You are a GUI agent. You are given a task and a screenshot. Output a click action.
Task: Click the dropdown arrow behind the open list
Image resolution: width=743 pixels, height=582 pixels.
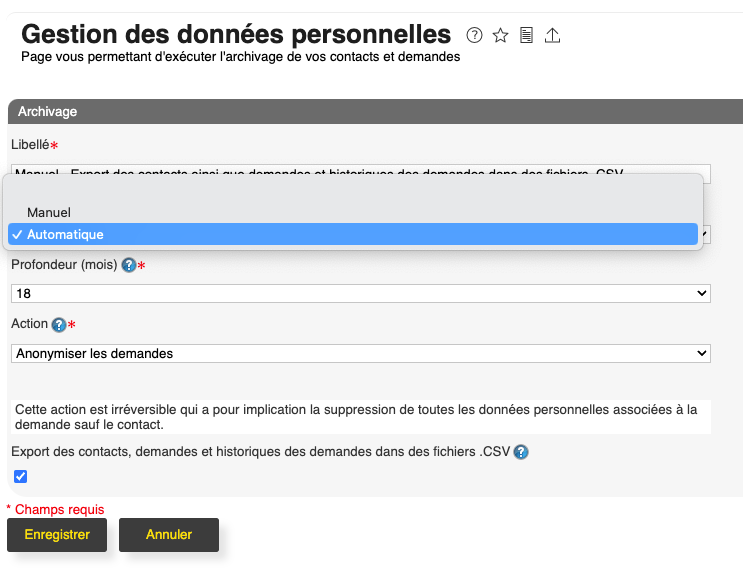[x=705, y=235]
